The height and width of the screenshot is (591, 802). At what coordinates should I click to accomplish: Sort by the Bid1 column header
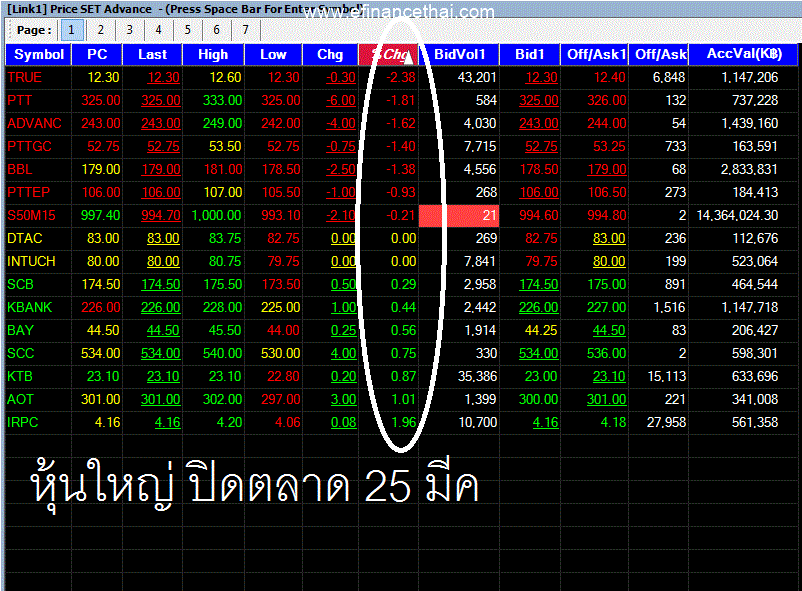pyautogui.click(x=529, y=55)
